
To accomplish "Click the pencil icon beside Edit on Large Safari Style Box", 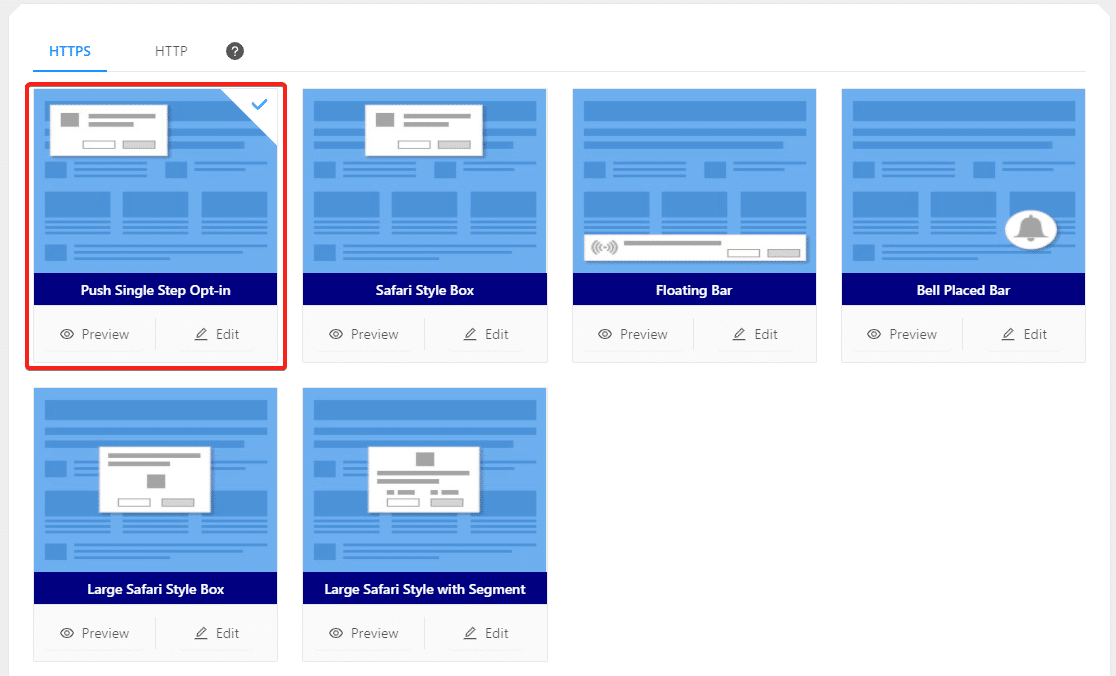I will (203, 633).
